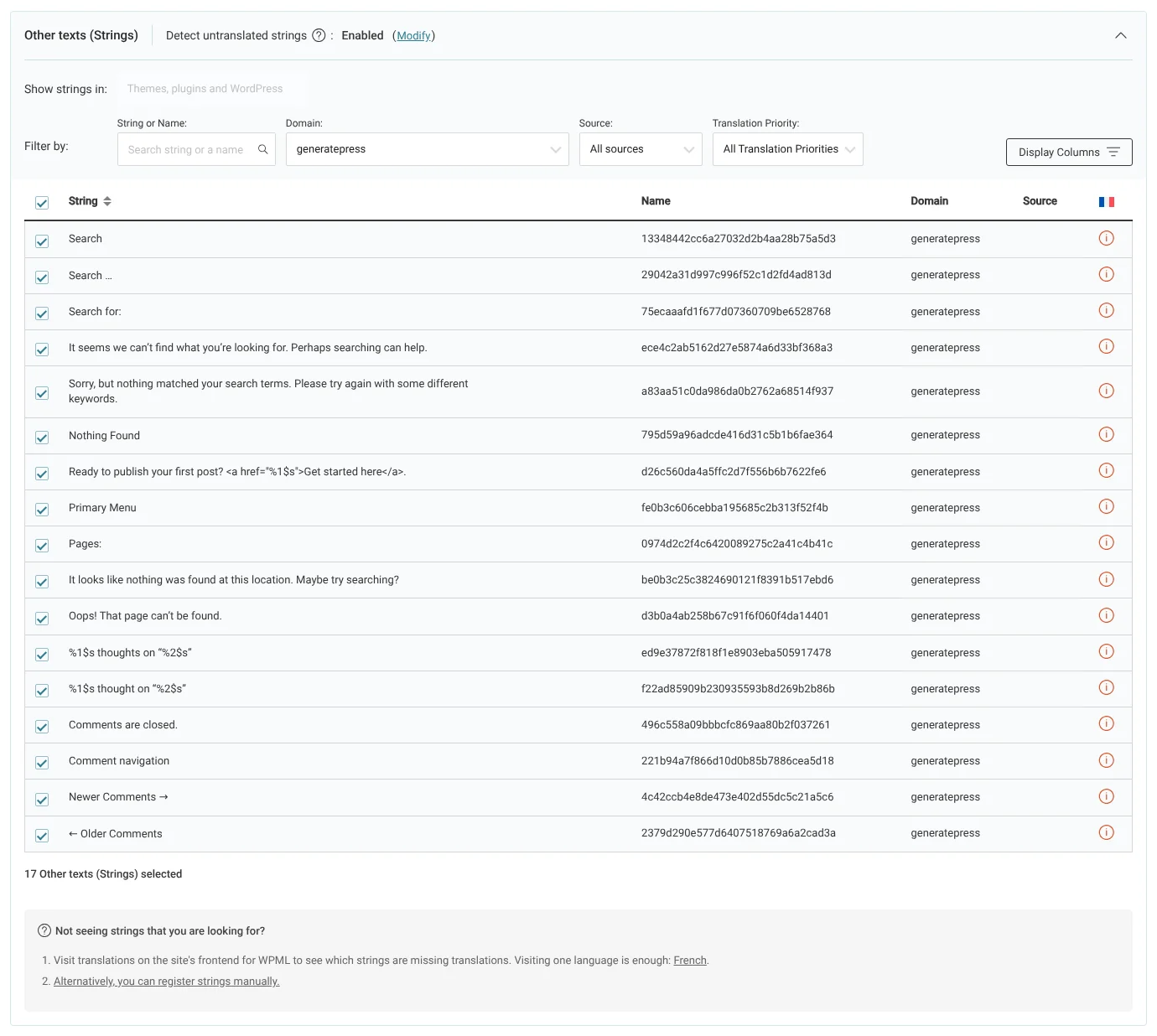Focus the 'Search string or a name' field
1157x1036 pixels.
(x=196, y=149)
